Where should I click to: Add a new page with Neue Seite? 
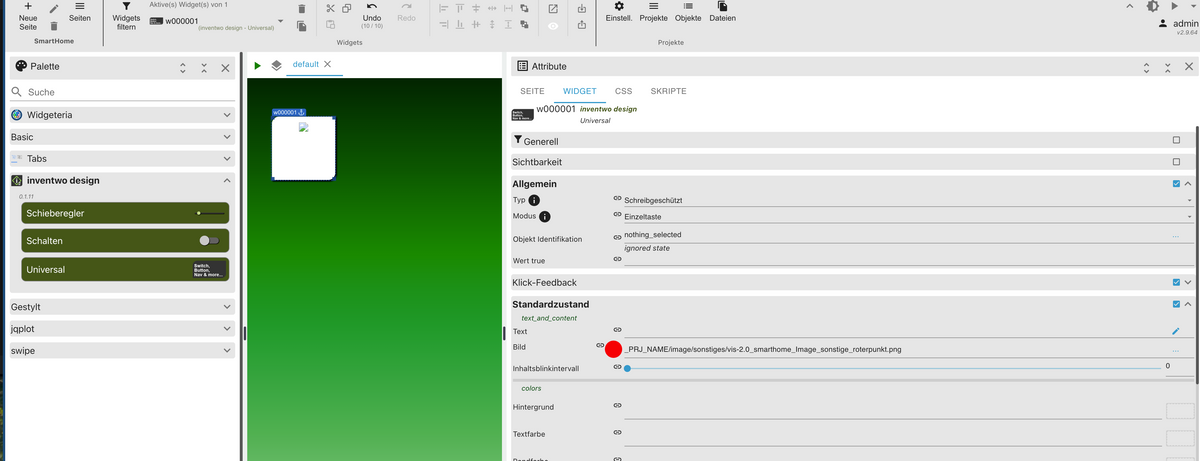click(x=27, y=16)
